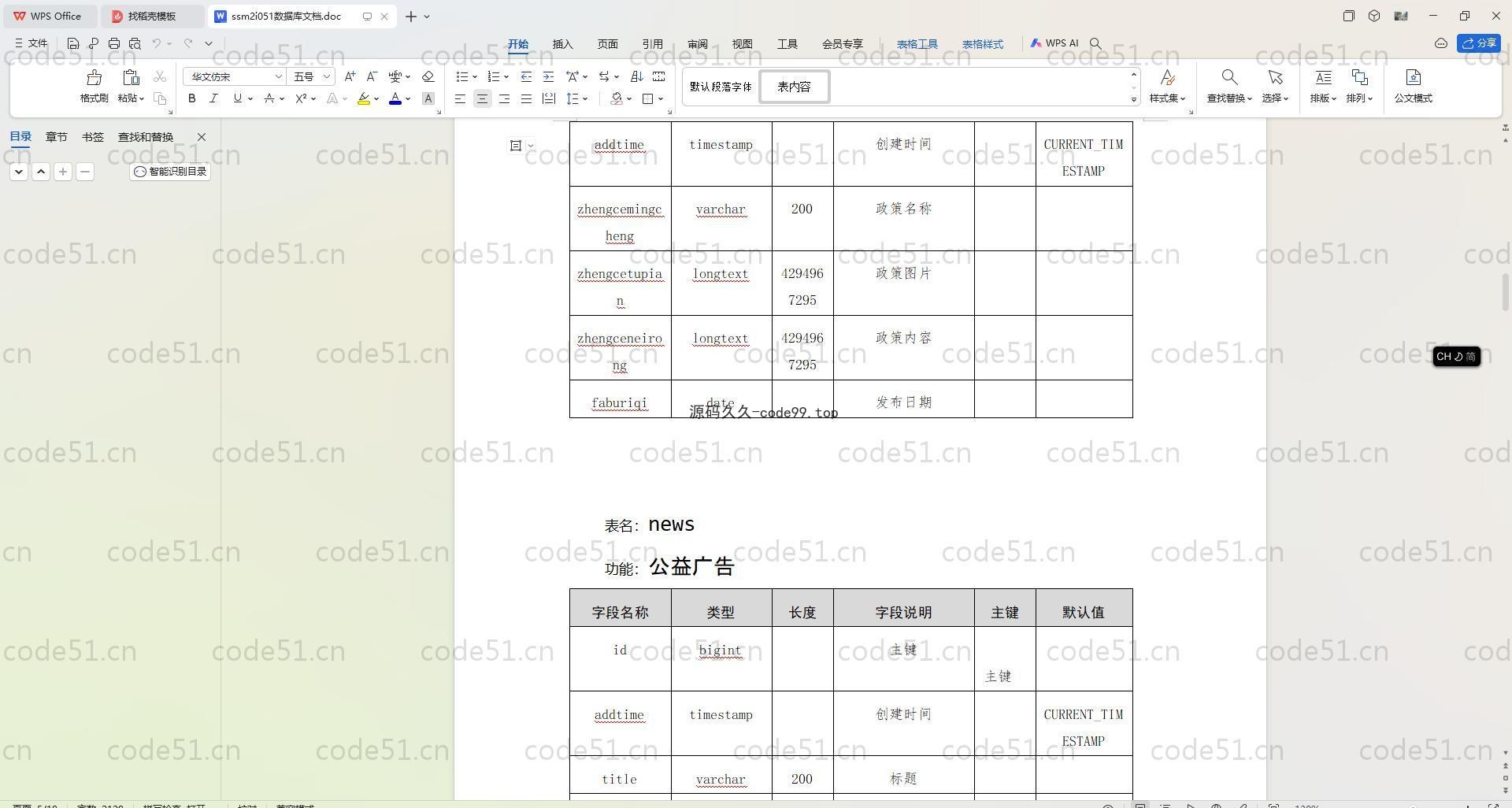Click the Arrange (排列) icon
The height and width of the screenshot is (808, 1512).
click(x=1359, y=77)
